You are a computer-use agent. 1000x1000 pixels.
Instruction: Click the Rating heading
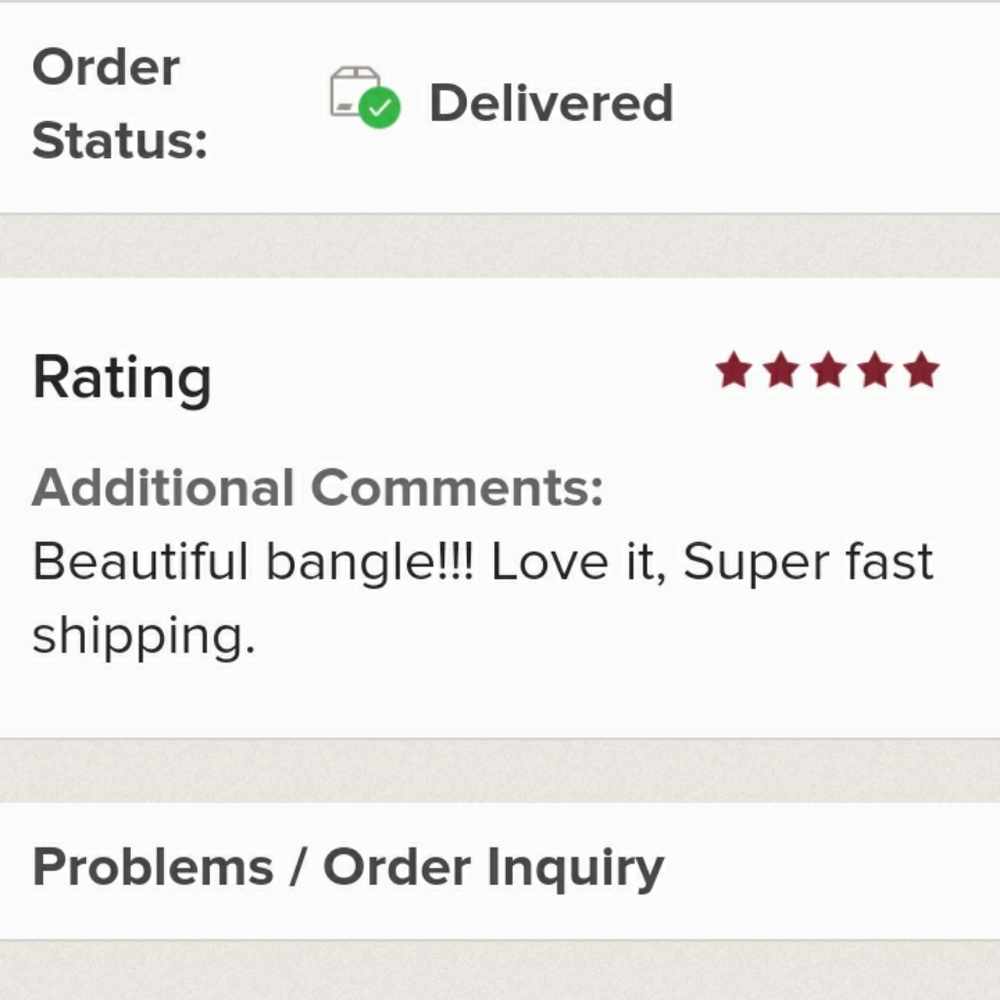122,378
